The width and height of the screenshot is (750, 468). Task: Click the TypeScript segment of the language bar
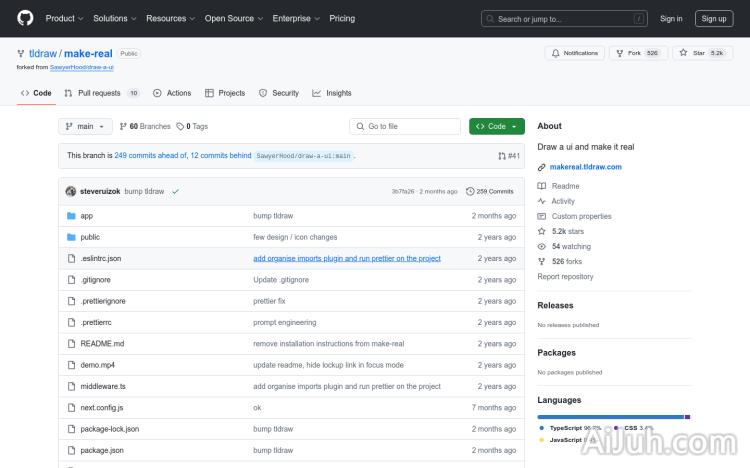(610, 417)
